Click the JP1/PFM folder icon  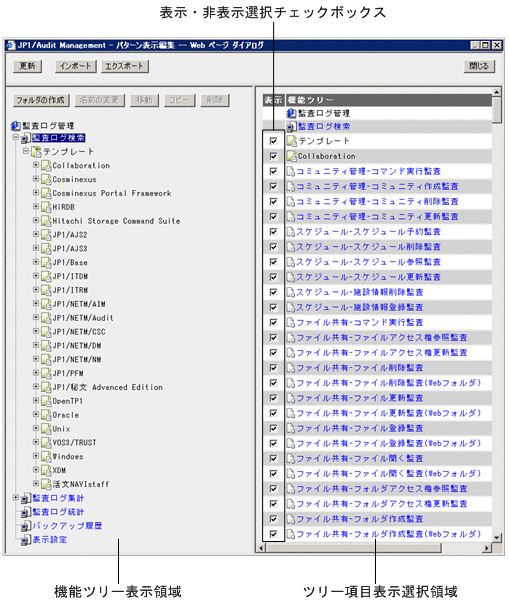click(x=46, y=374)
